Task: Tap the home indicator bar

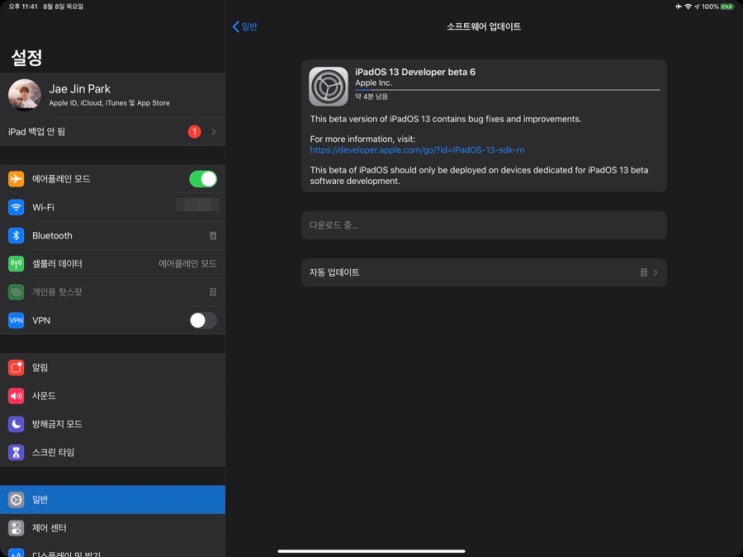Action: click(372, 551)
